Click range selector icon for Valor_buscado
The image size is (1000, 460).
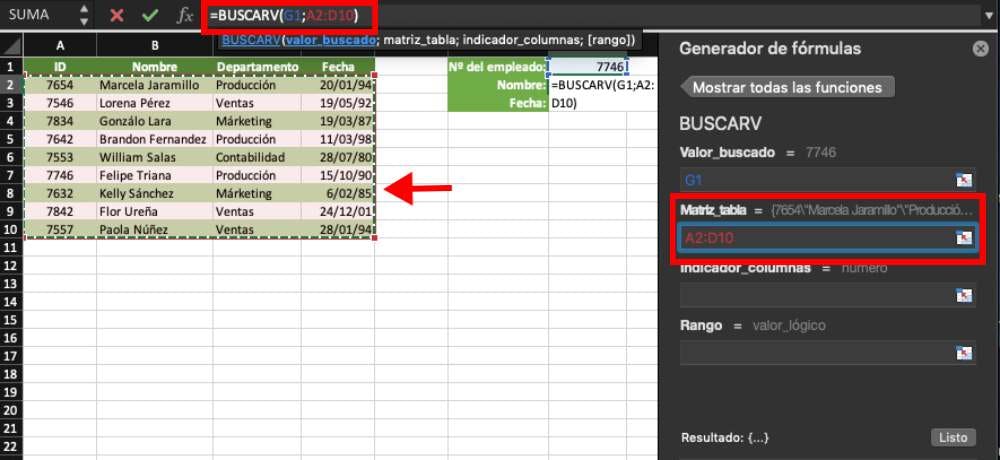[963, 180]
